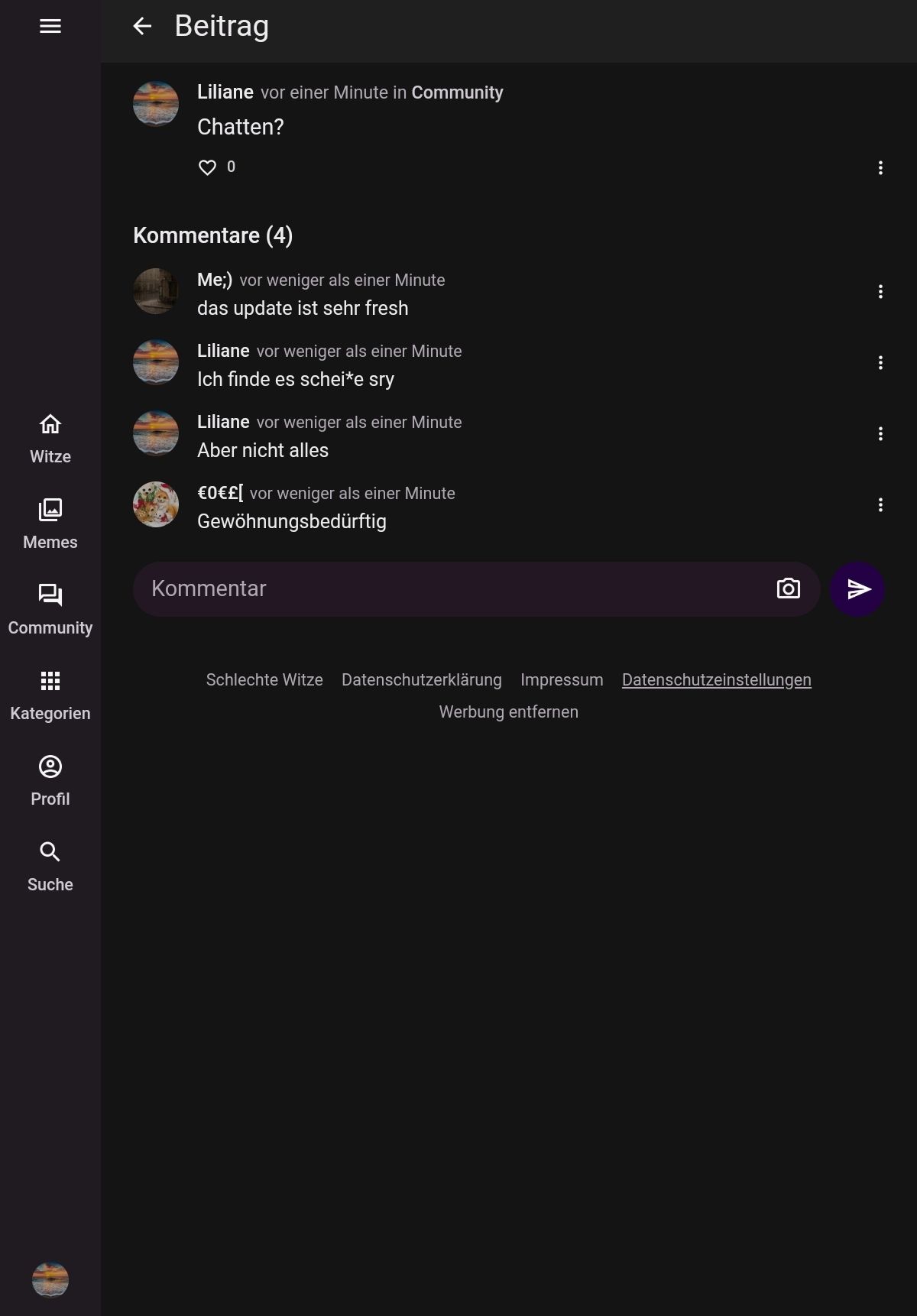
Task: Like the post with the heart icon
Action: (207, 167)
